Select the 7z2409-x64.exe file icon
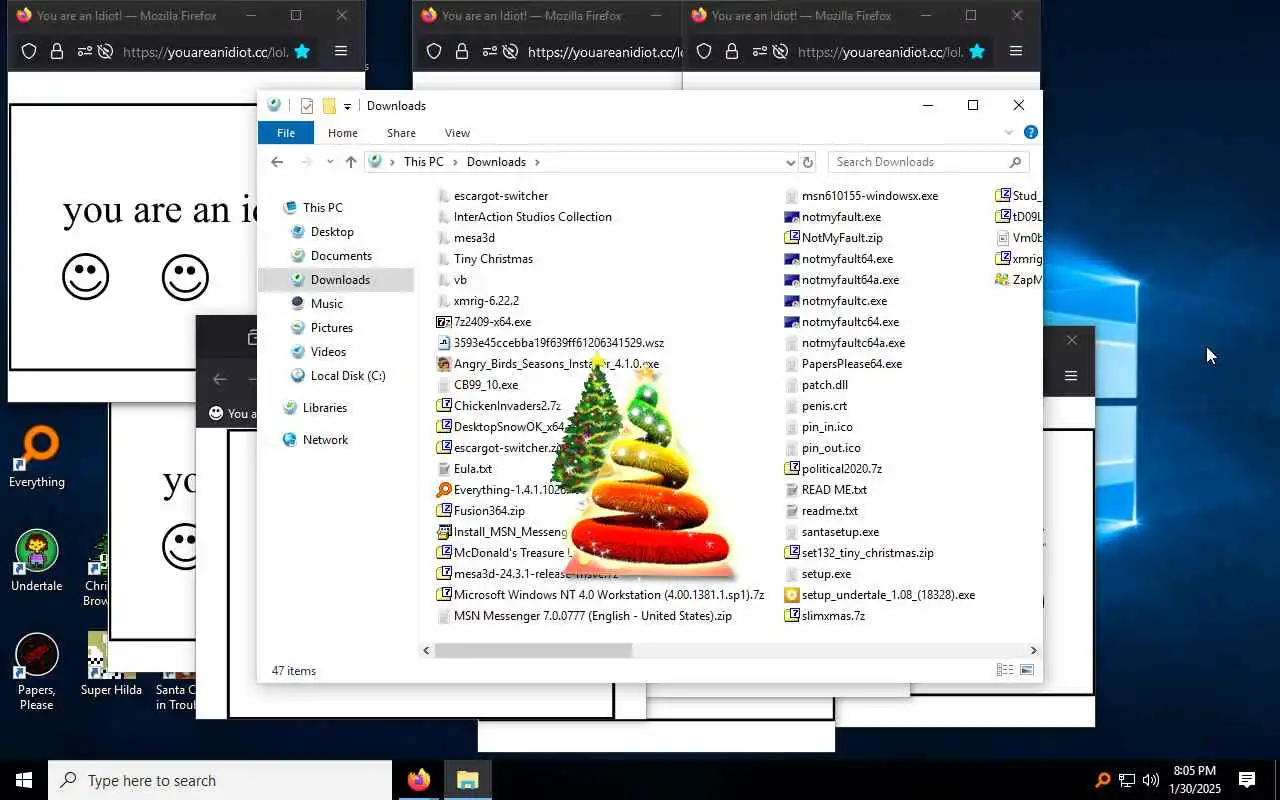This screenshot has width=1280, height=800. coord(444,322)
